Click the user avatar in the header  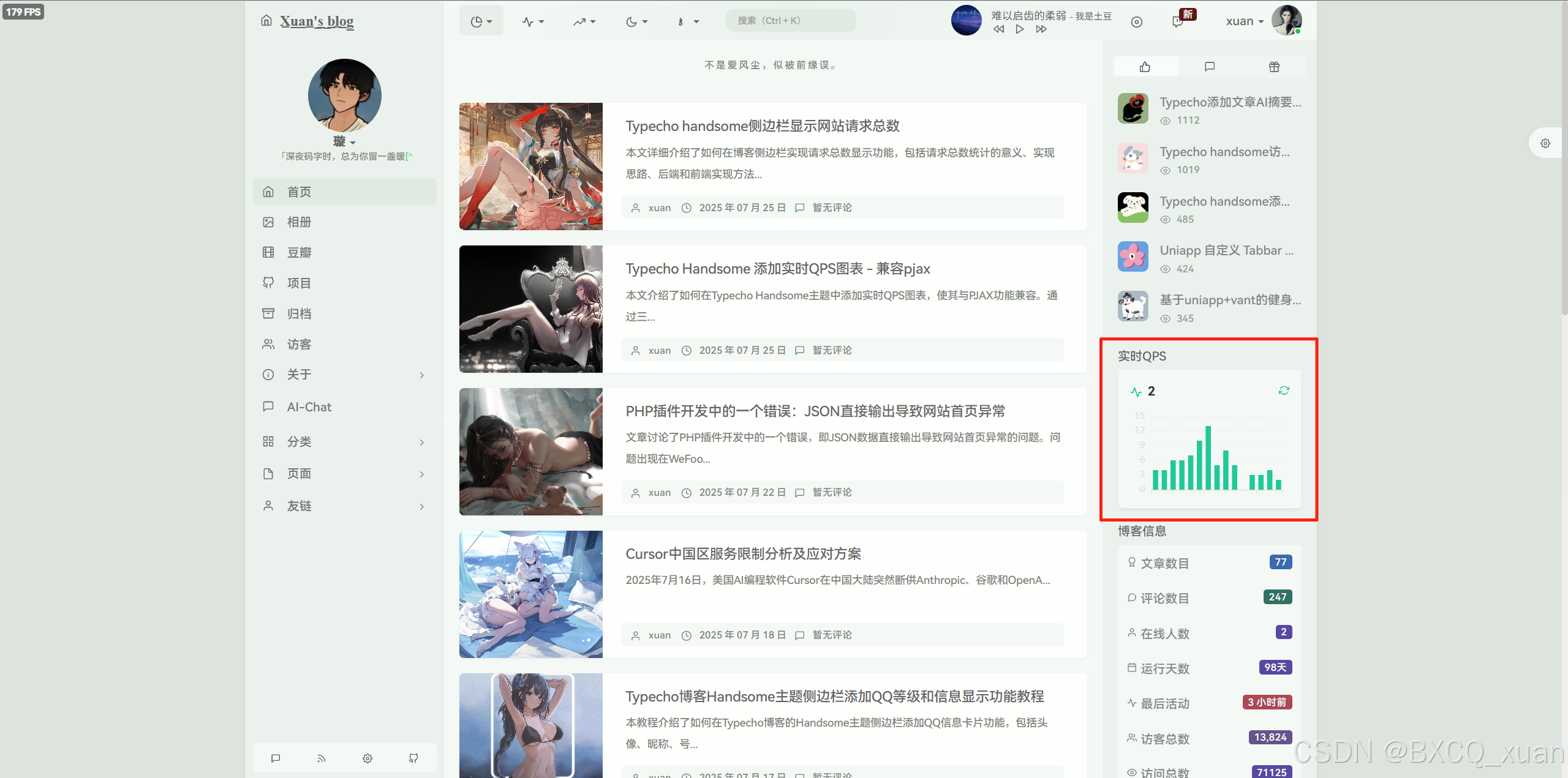click(x=1286, y=20)
